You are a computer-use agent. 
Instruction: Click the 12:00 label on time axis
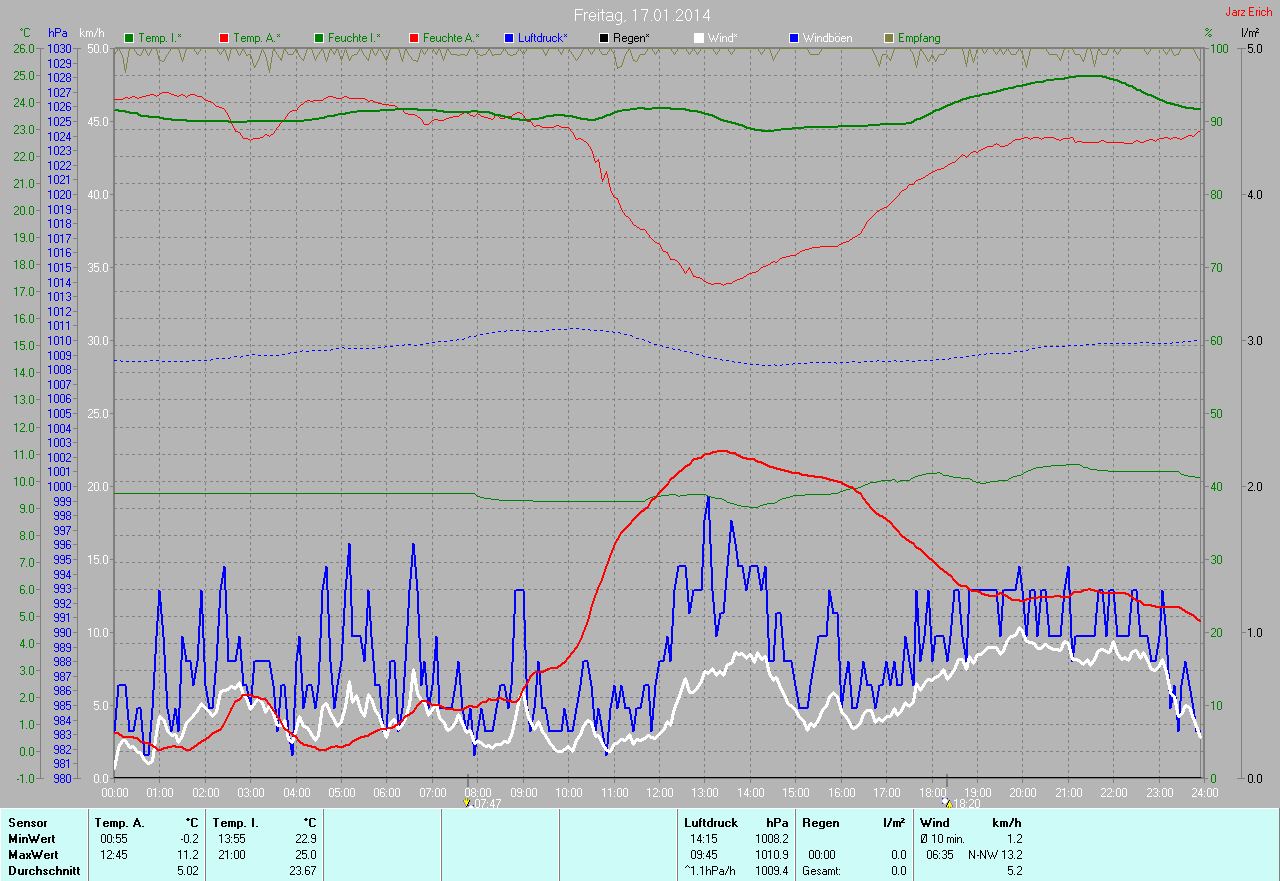point(659,793)
